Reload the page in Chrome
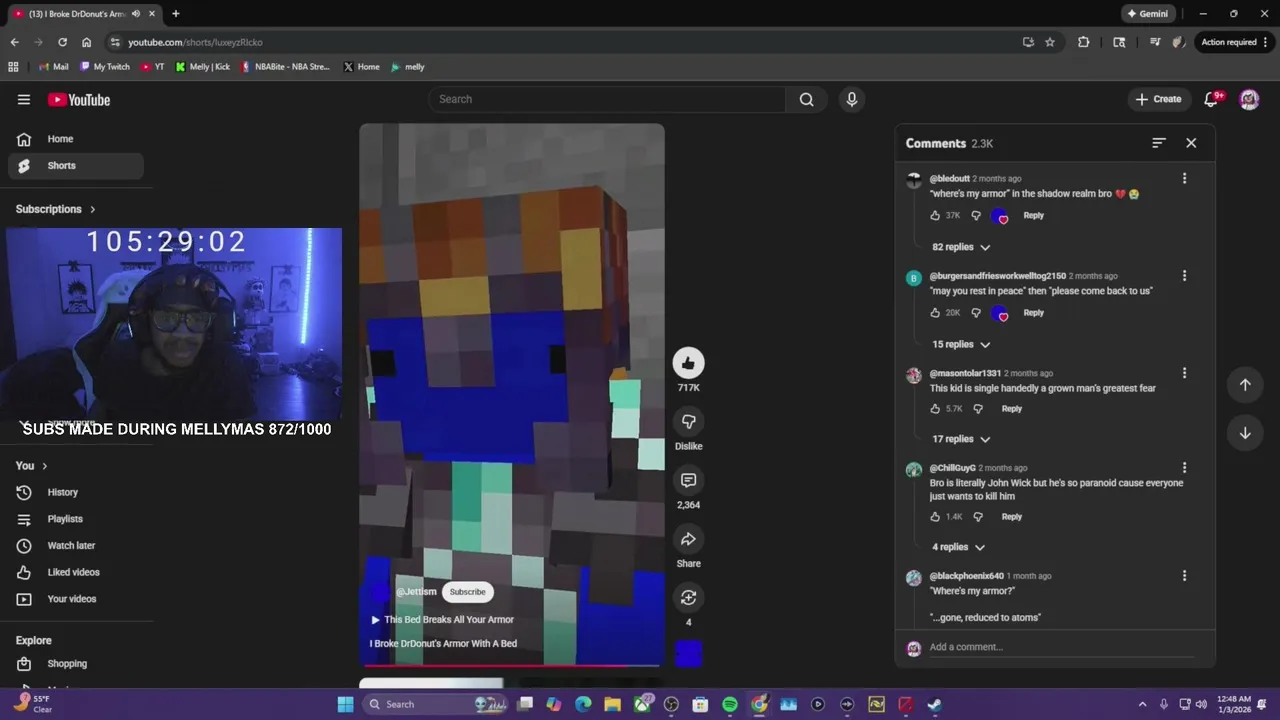This screenshot has width=1280, height=720. [x=62, y=42]
